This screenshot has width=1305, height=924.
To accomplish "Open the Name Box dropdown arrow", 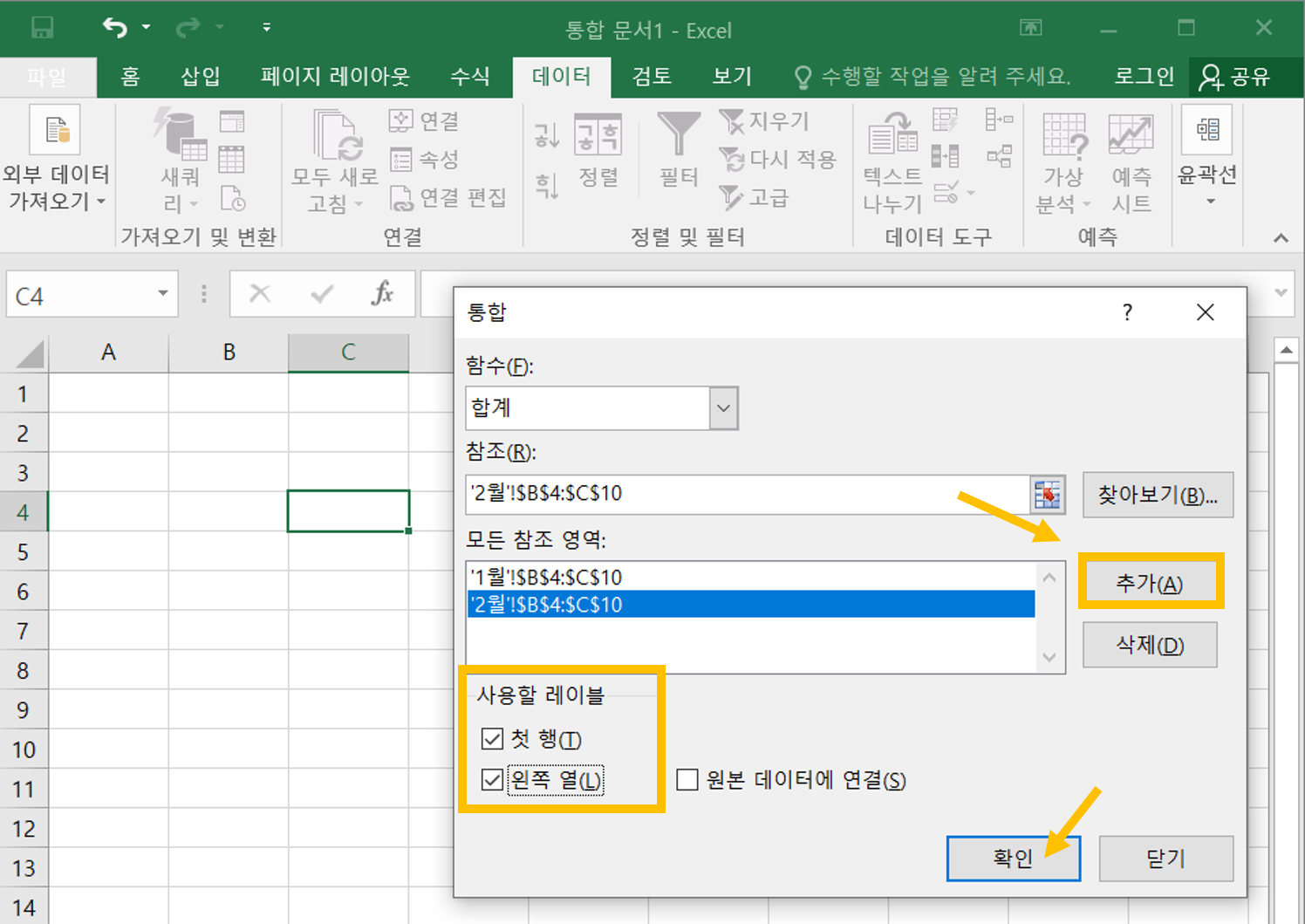I will (162, 294).
